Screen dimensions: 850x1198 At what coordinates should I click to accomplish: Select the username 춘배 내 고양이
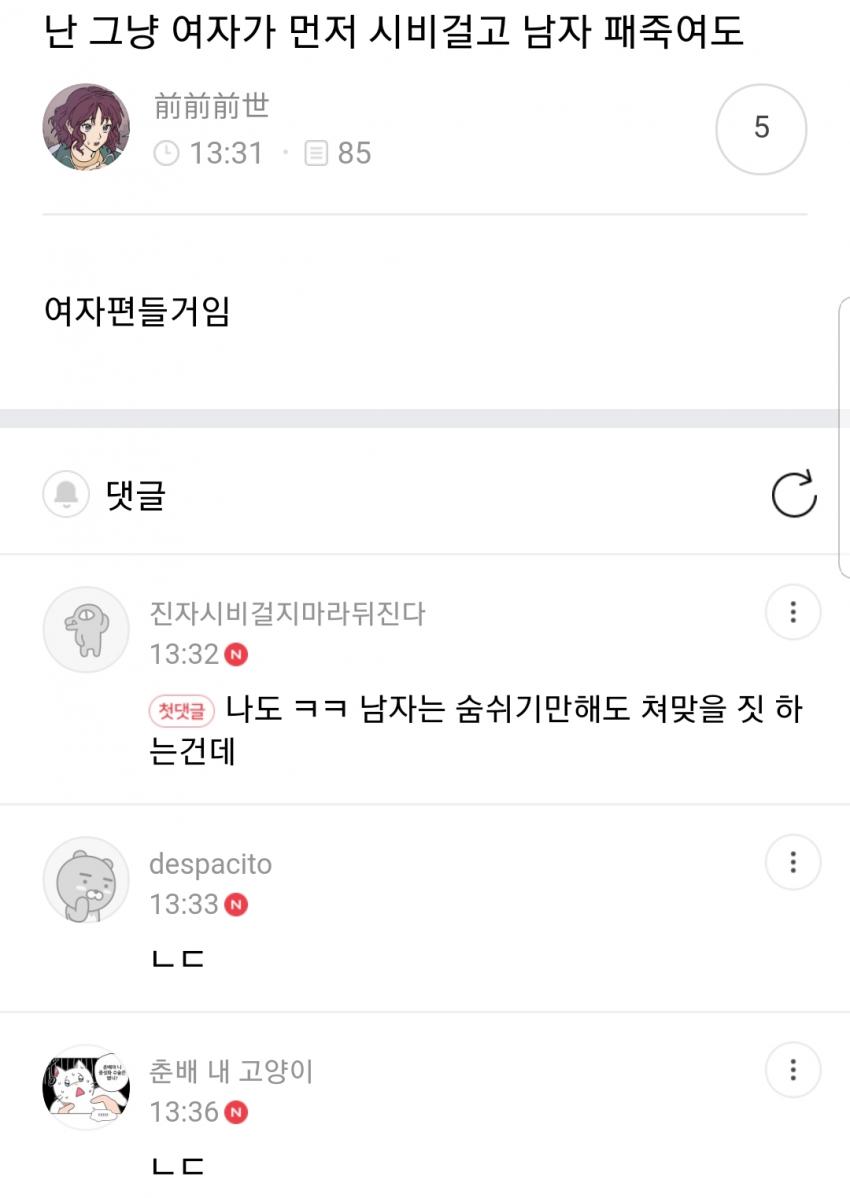(x=231, y=1072)
